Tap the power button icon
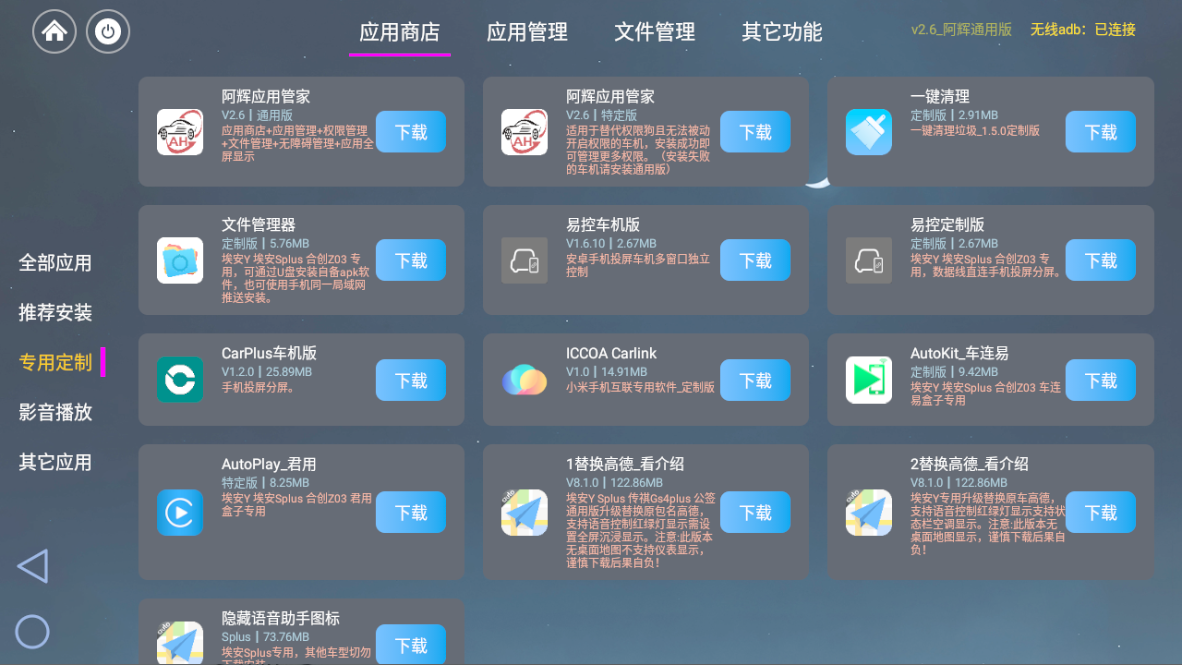1182x665 pixels. coord(108,32)
